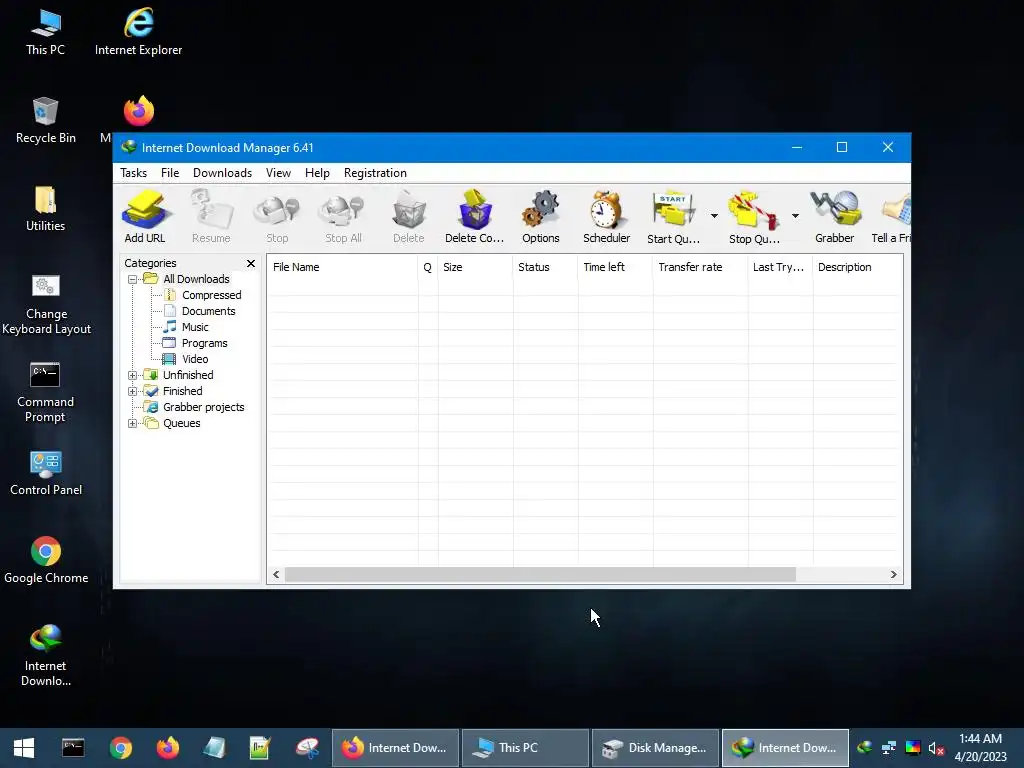The height and width of the screenshot is (768, 1024).
Task: Select the Programs category
Action: [195, 344]
